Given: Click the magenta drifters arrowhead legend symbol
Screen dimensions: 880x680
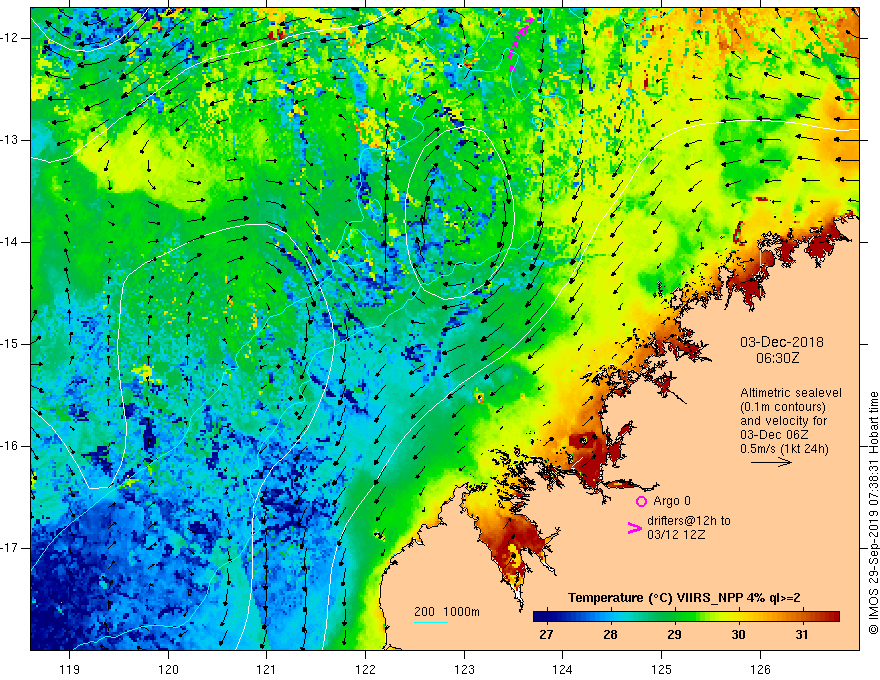Looking at the screenshot, I should [634, 528].
